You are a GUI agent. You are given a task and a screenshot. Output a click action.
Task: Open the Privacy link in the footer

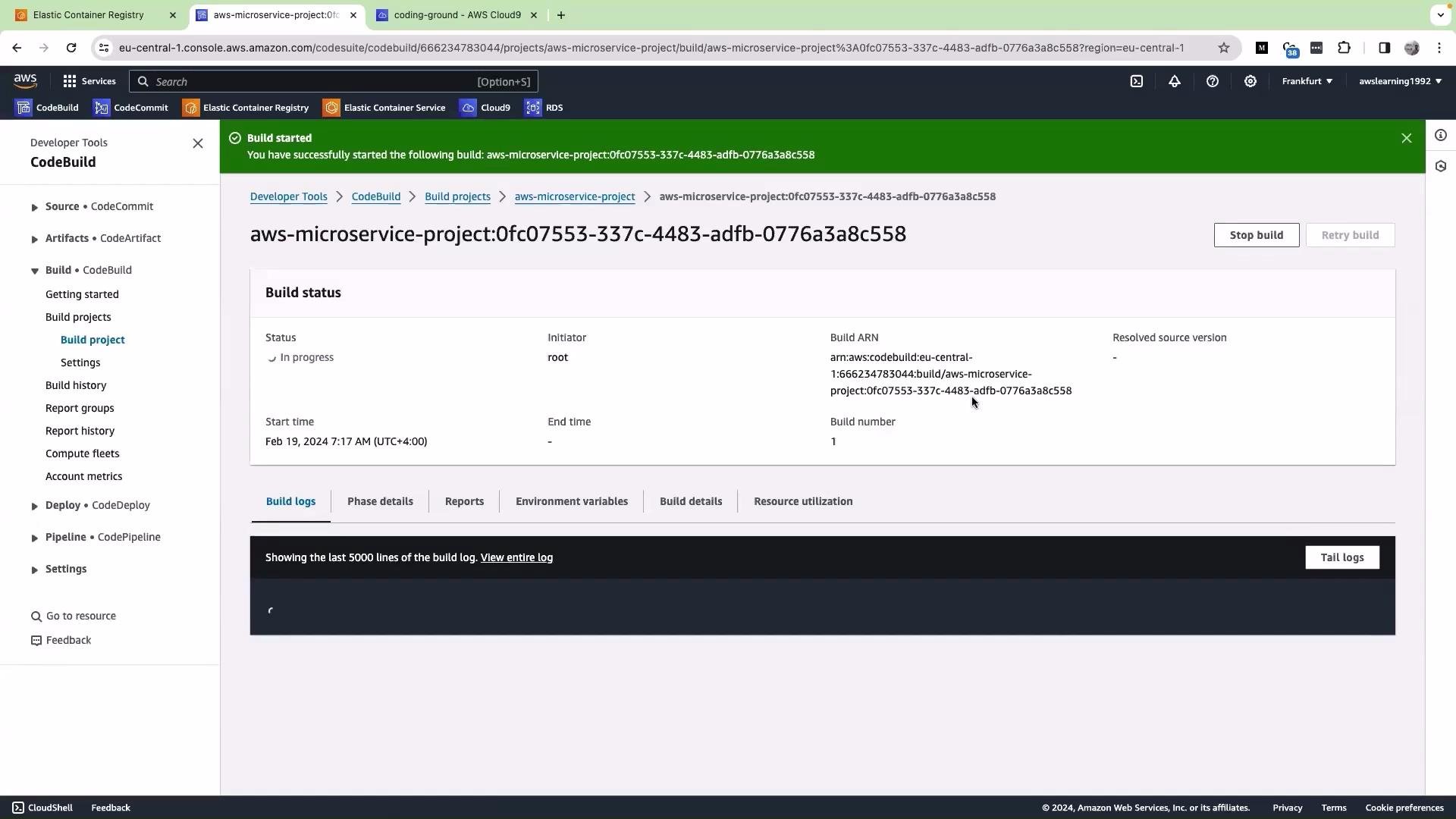click(1287, 808)
